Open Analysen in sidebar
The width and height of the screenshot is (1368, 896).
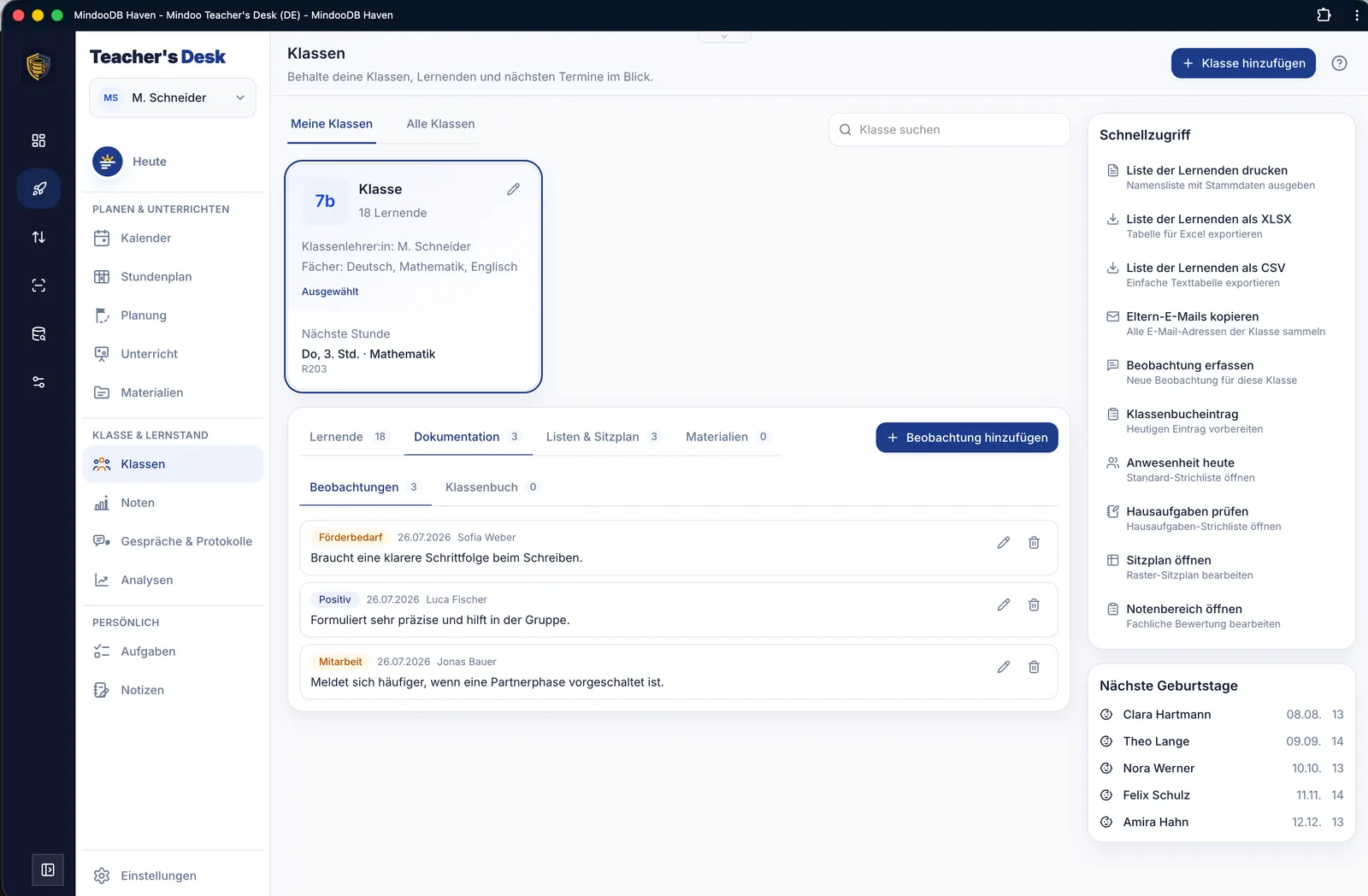click(x=173, y=580)
